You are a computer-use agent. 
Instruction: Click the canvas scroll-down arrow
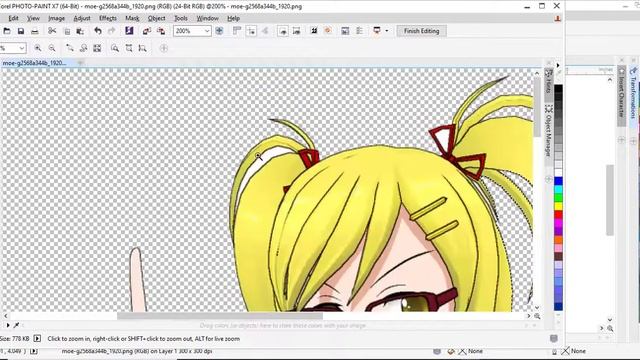[x=537, y=307]
